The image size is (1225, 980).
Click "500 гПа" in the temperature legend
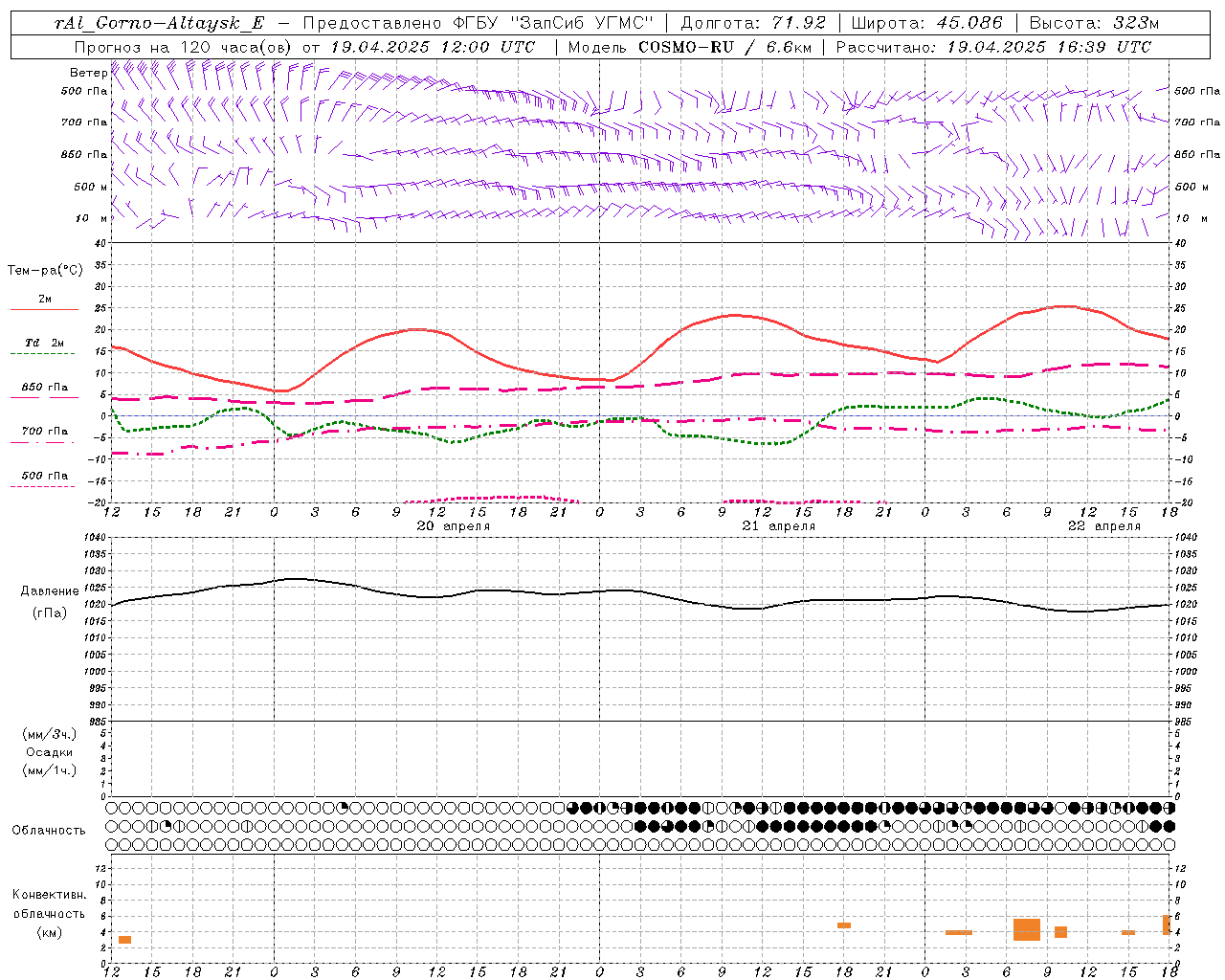(x=45, y=476)
